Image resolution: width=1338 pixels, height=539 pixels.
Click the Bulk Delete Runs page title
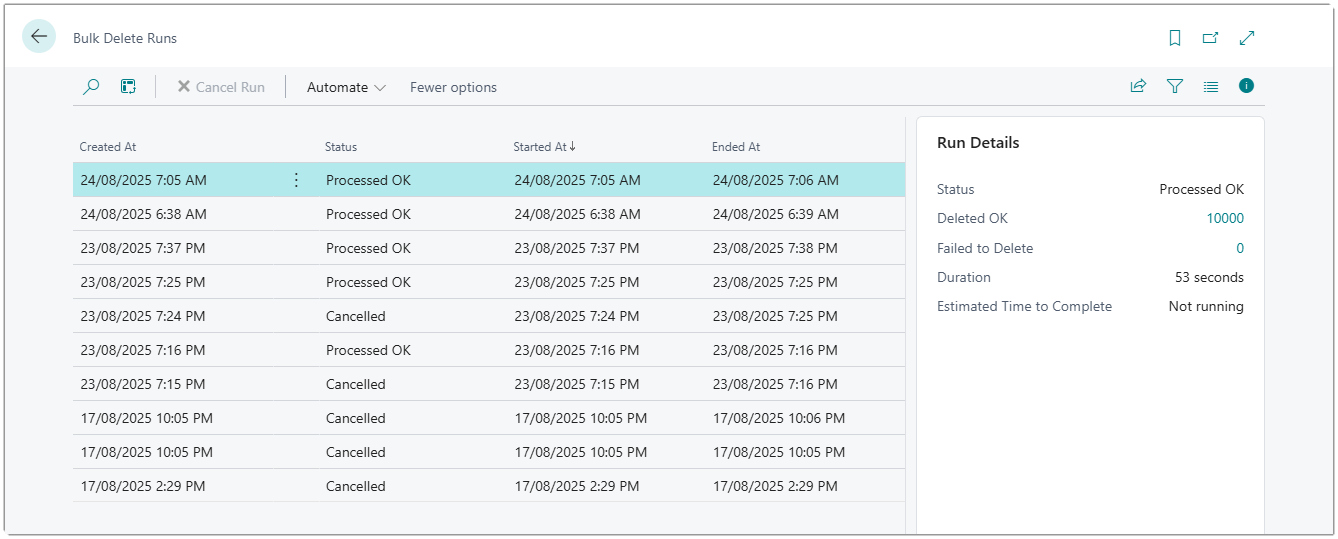click(x=125, y=38)
